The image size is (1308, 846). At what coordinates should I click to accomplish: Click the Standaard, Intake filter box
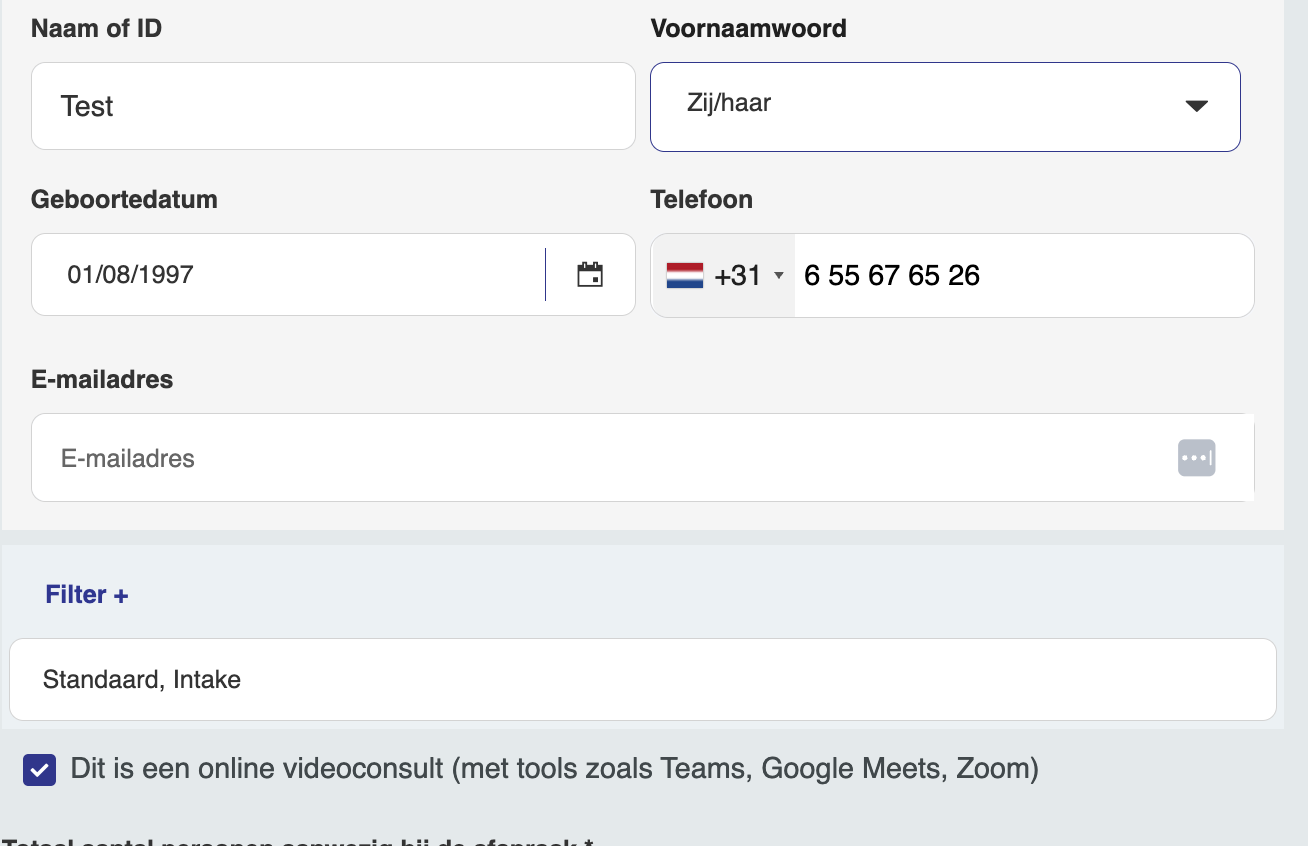pos(642,679)
